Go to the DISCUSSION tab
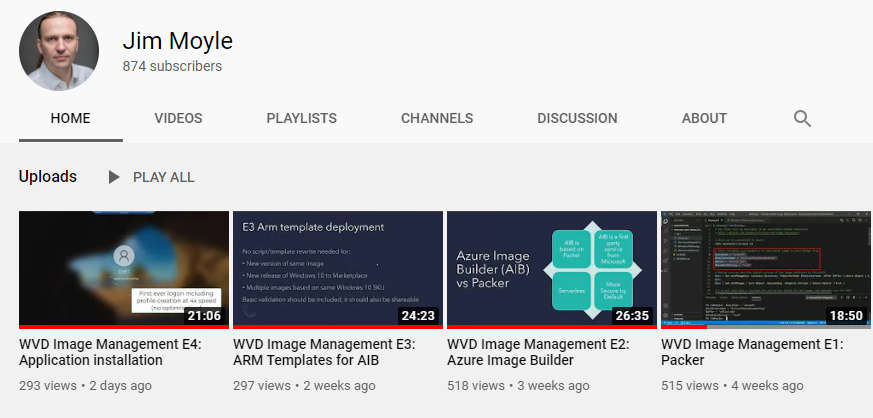873x418 pixels. click(x=577, y=119)
